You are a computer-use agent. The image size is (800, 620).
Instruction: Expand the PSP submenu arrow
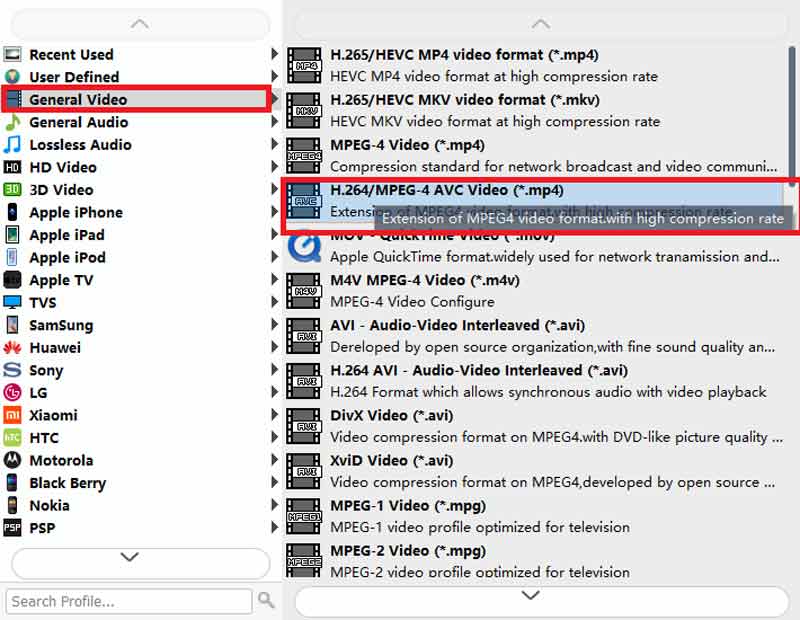pyautogui.click(x=274, y=527)
